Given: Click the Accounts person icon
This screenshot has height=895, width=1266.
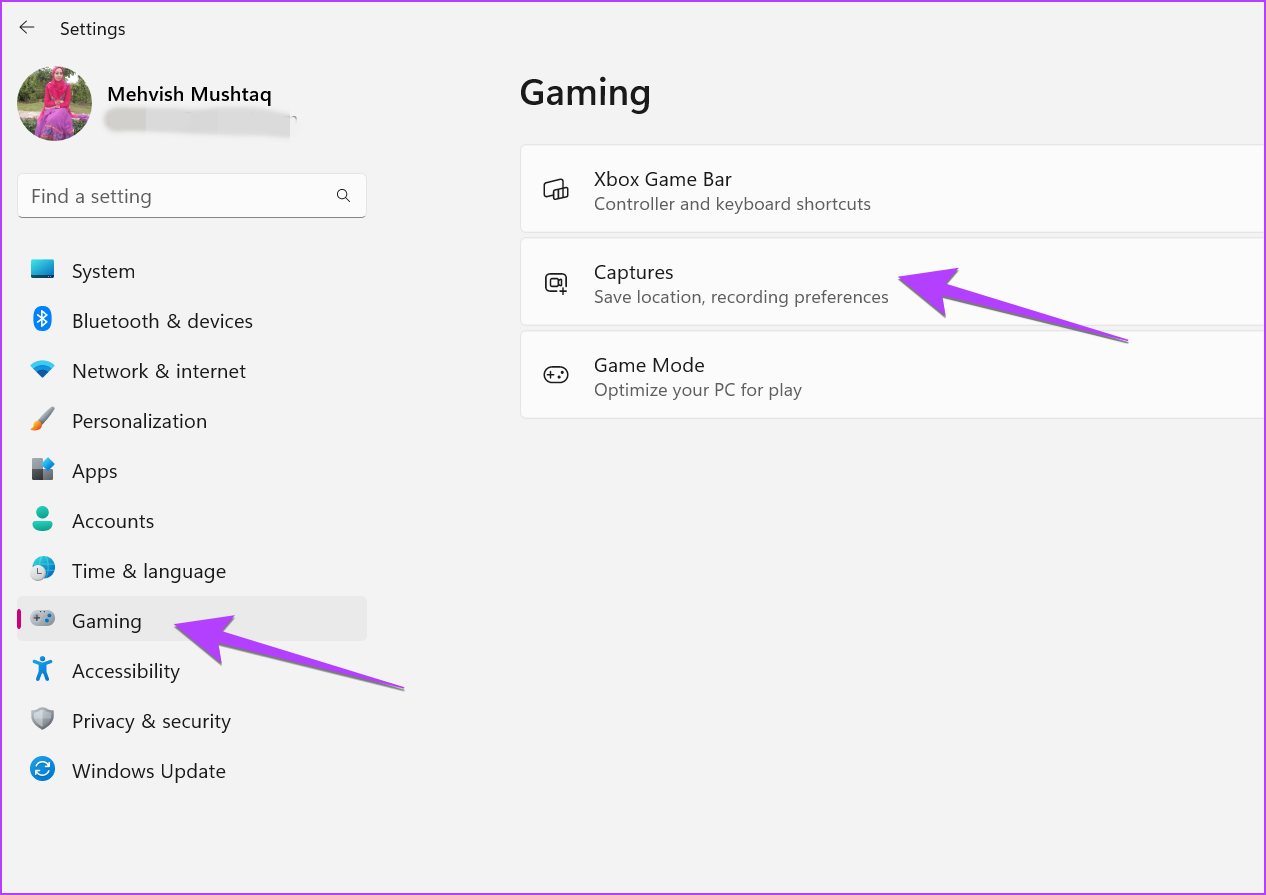Looking at the screenshot, I should coord(42,519).
